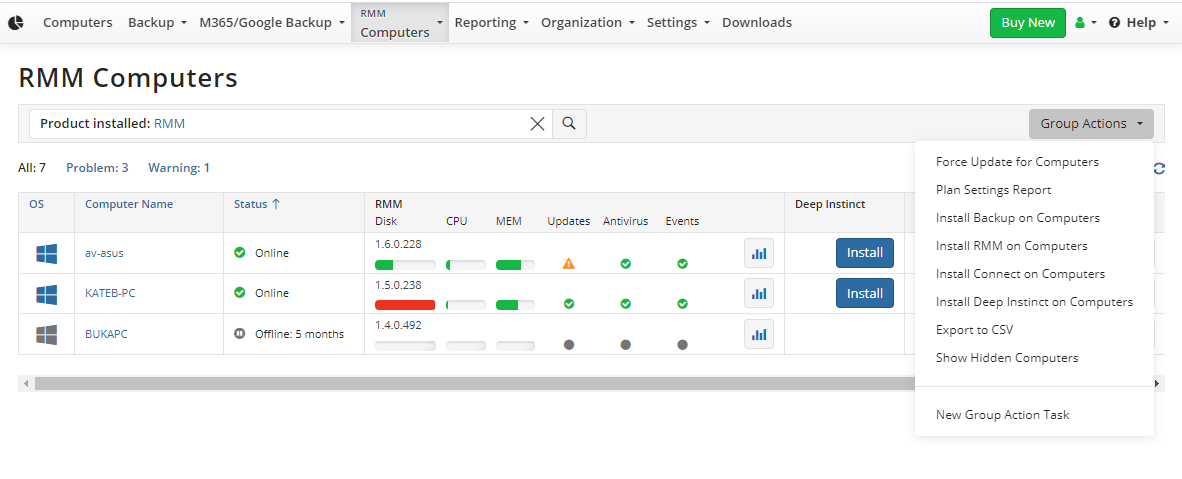The width and height of the screenshot is (1182, 479).
Task: Install Deep Instinct on av-asus
Action: coord(865,253)
